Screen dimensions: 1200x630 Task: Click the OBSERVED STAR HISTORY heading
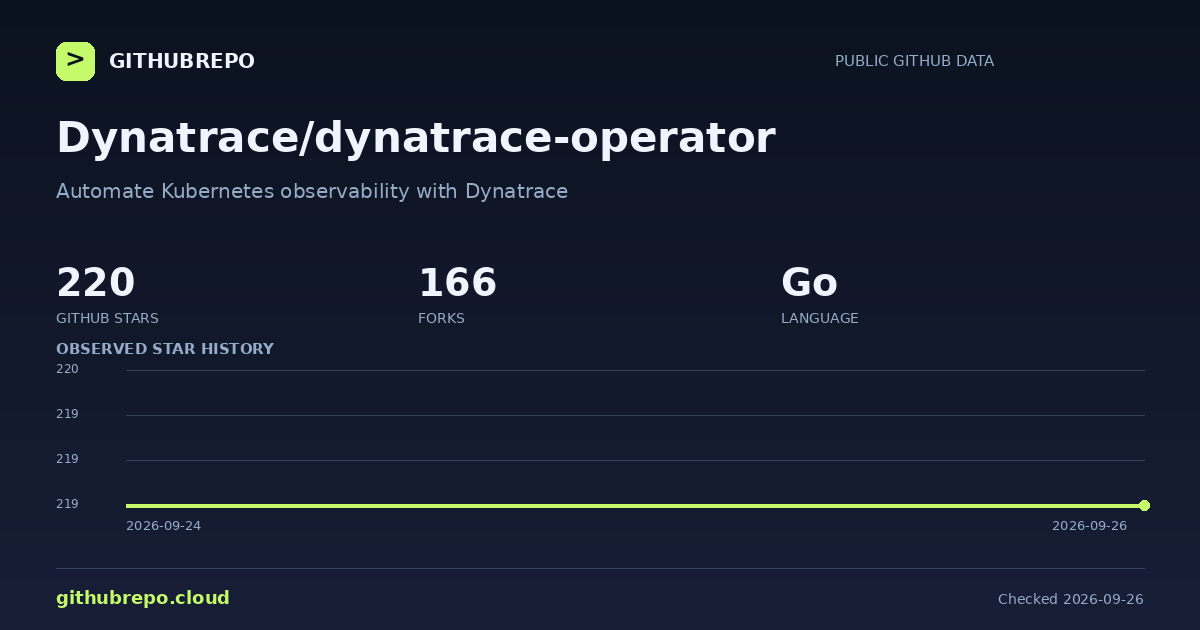[x=165, y=349]
